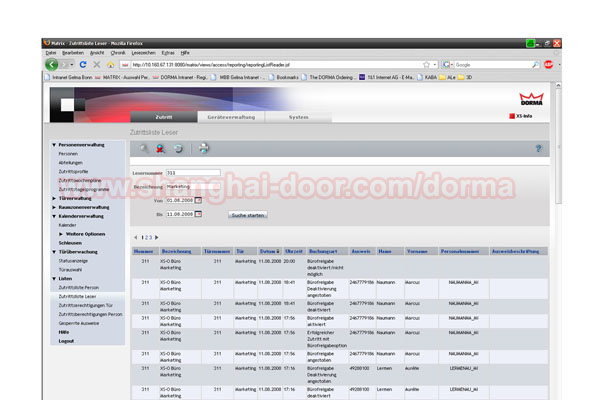Switch to the Geräteverwaltung tab
600x400 pixels.
[x=228, y=117]
